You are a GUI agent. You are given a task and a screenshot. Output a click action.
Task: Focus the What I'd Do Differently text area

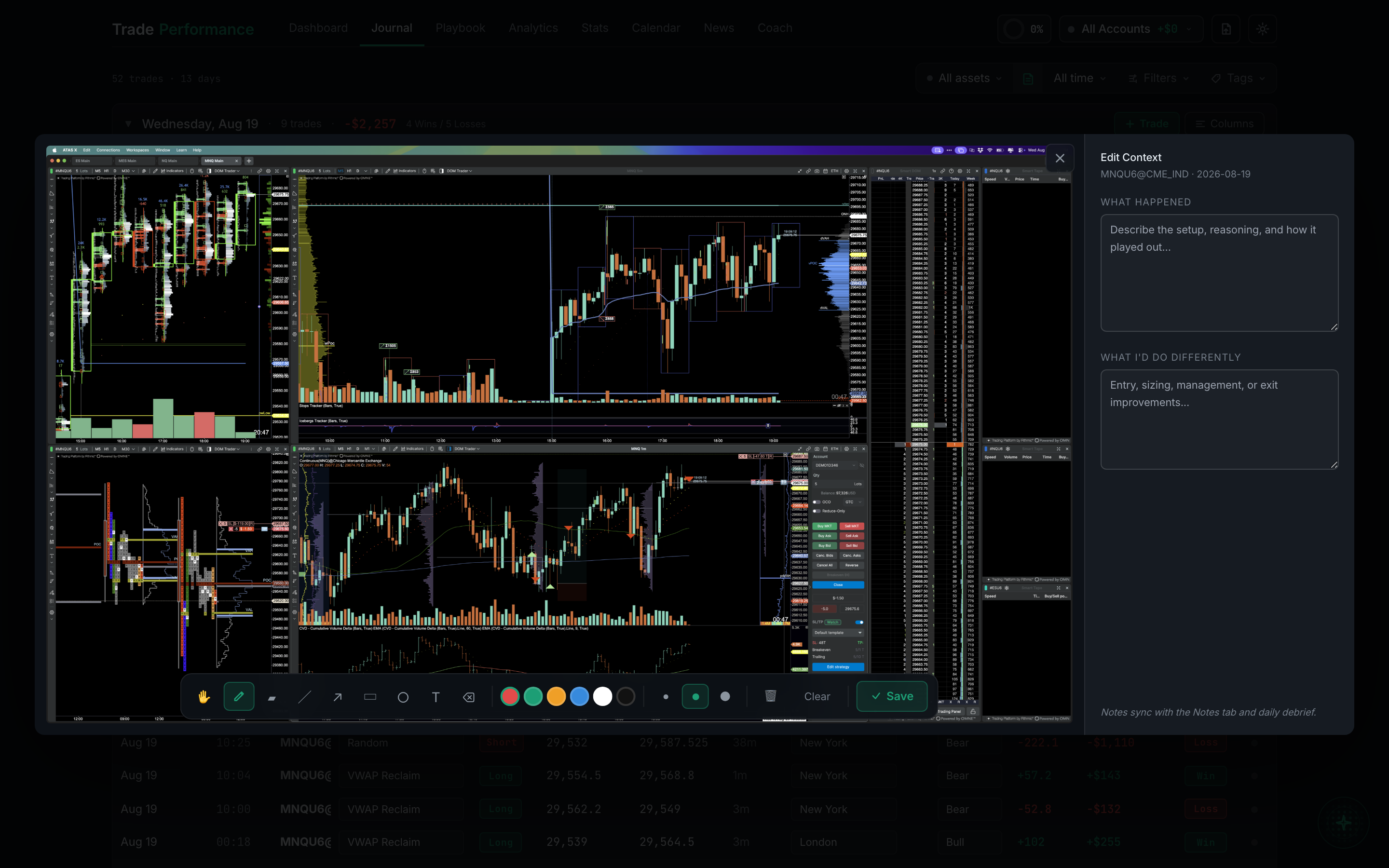1220,420
